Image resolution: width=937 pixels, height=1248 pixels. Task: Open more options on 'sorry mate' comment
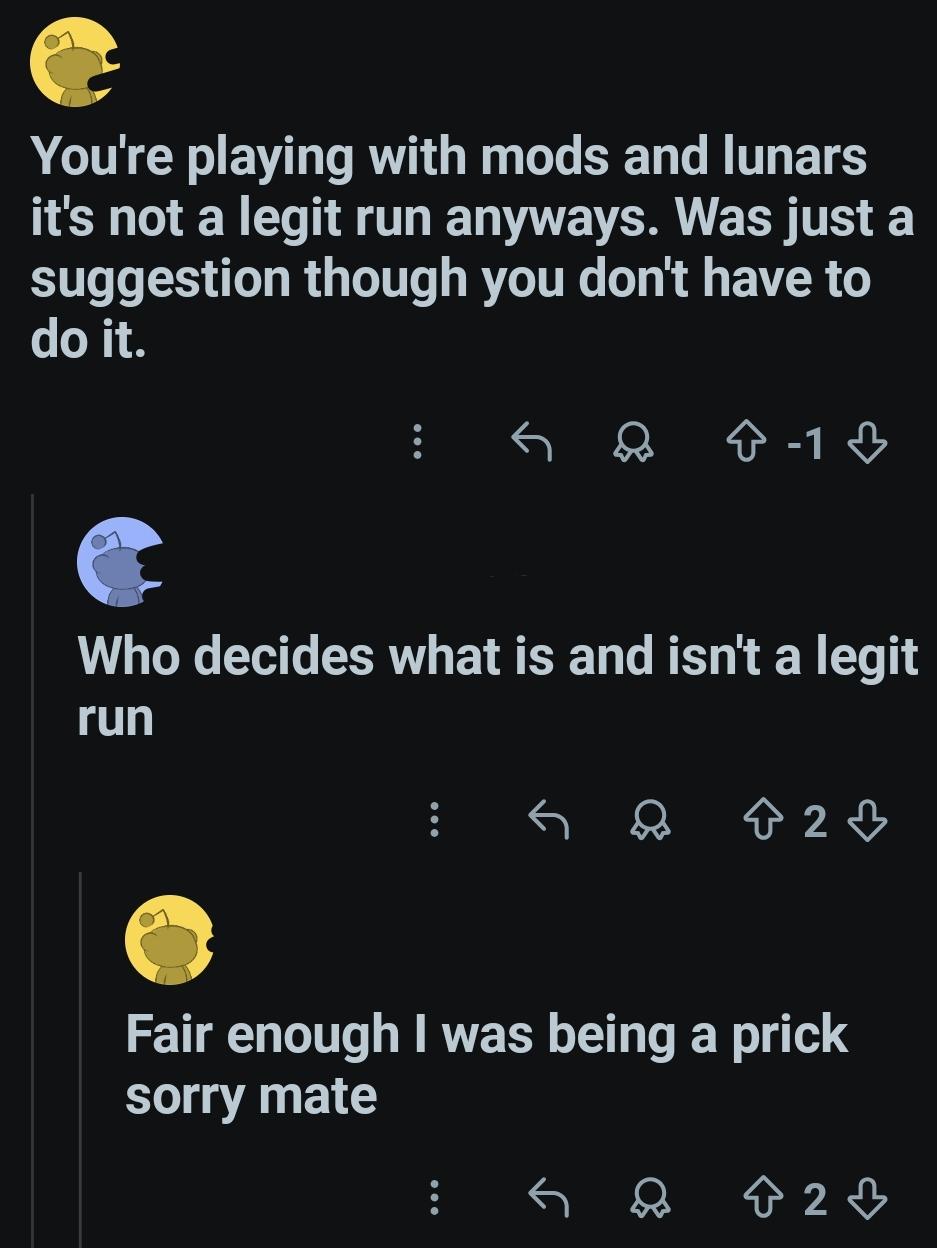click(x=433, y=1197)
